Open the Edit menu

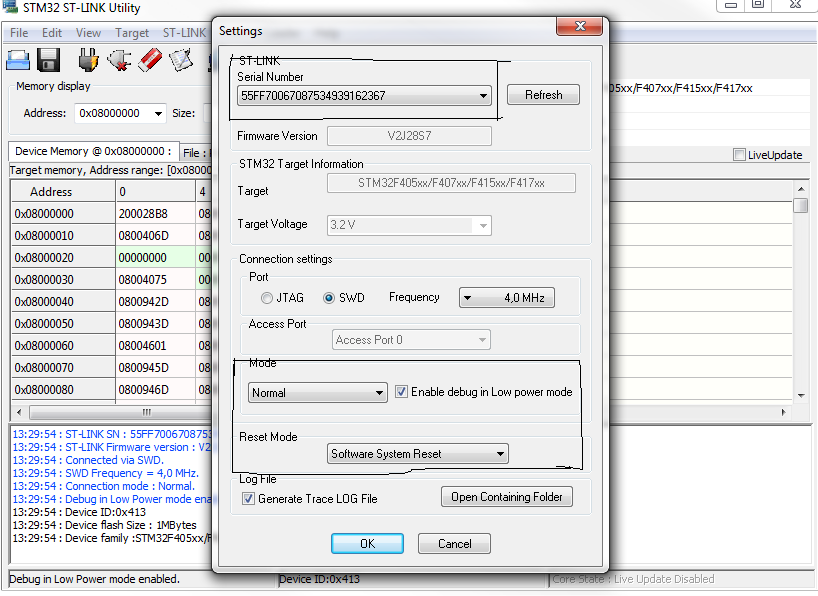click(52, 32)
